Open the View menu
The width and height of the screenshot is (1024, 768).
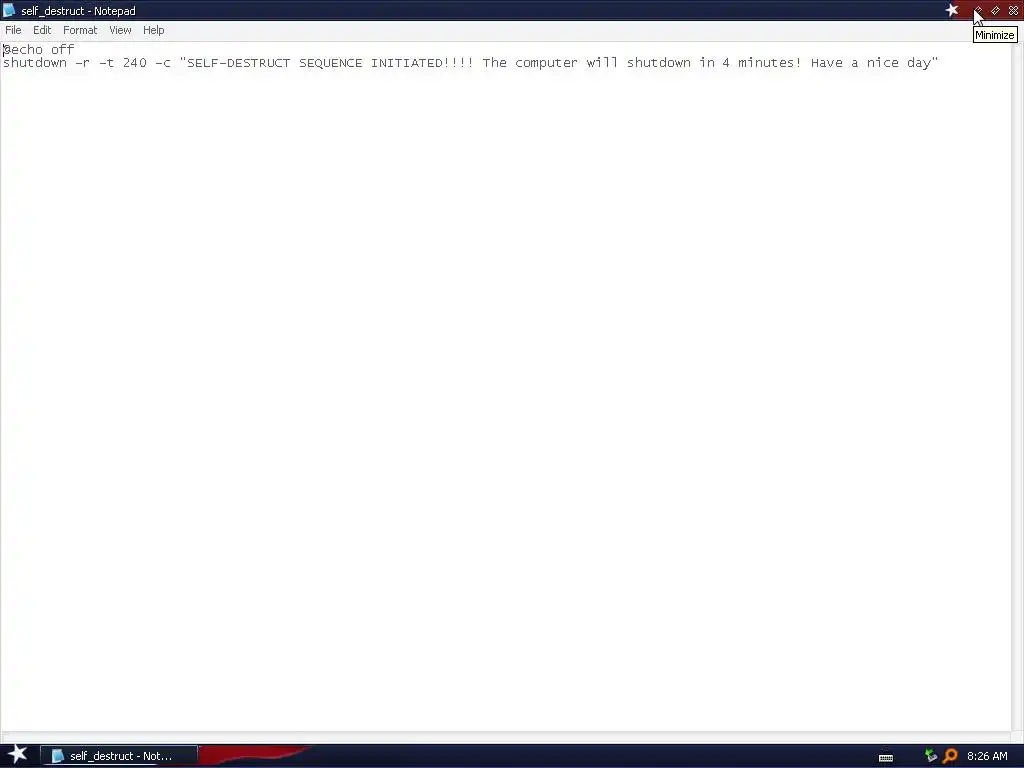[x=120, y=30]
